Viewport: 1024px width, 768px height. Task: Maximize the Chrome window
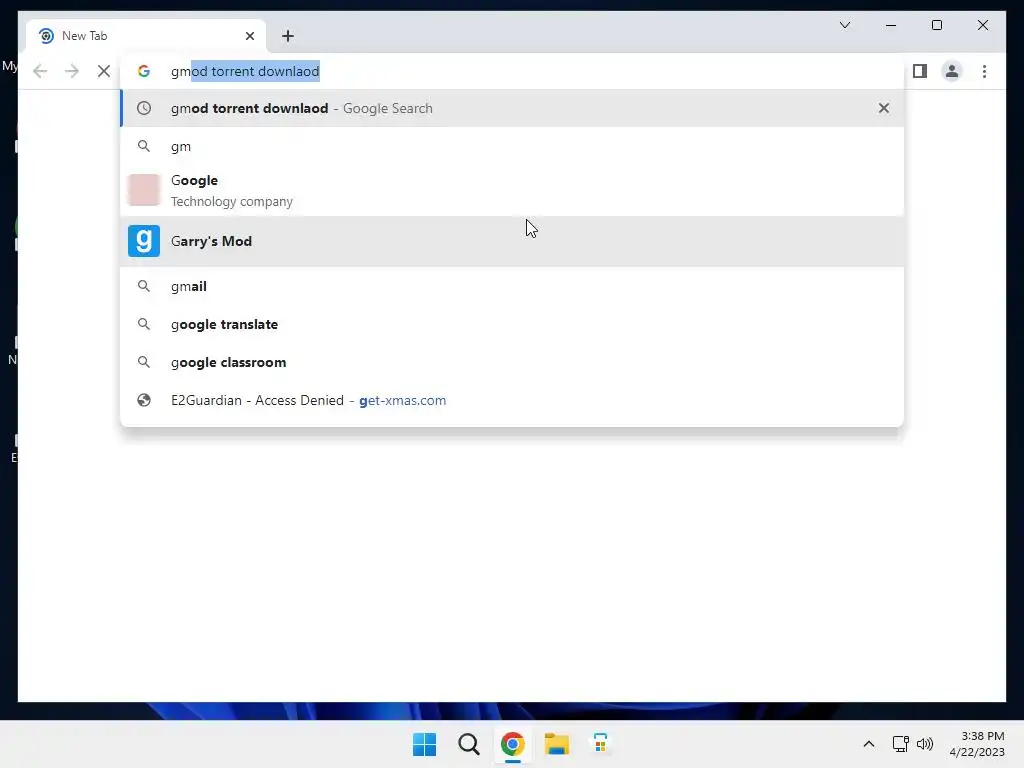tap(937, 25)
